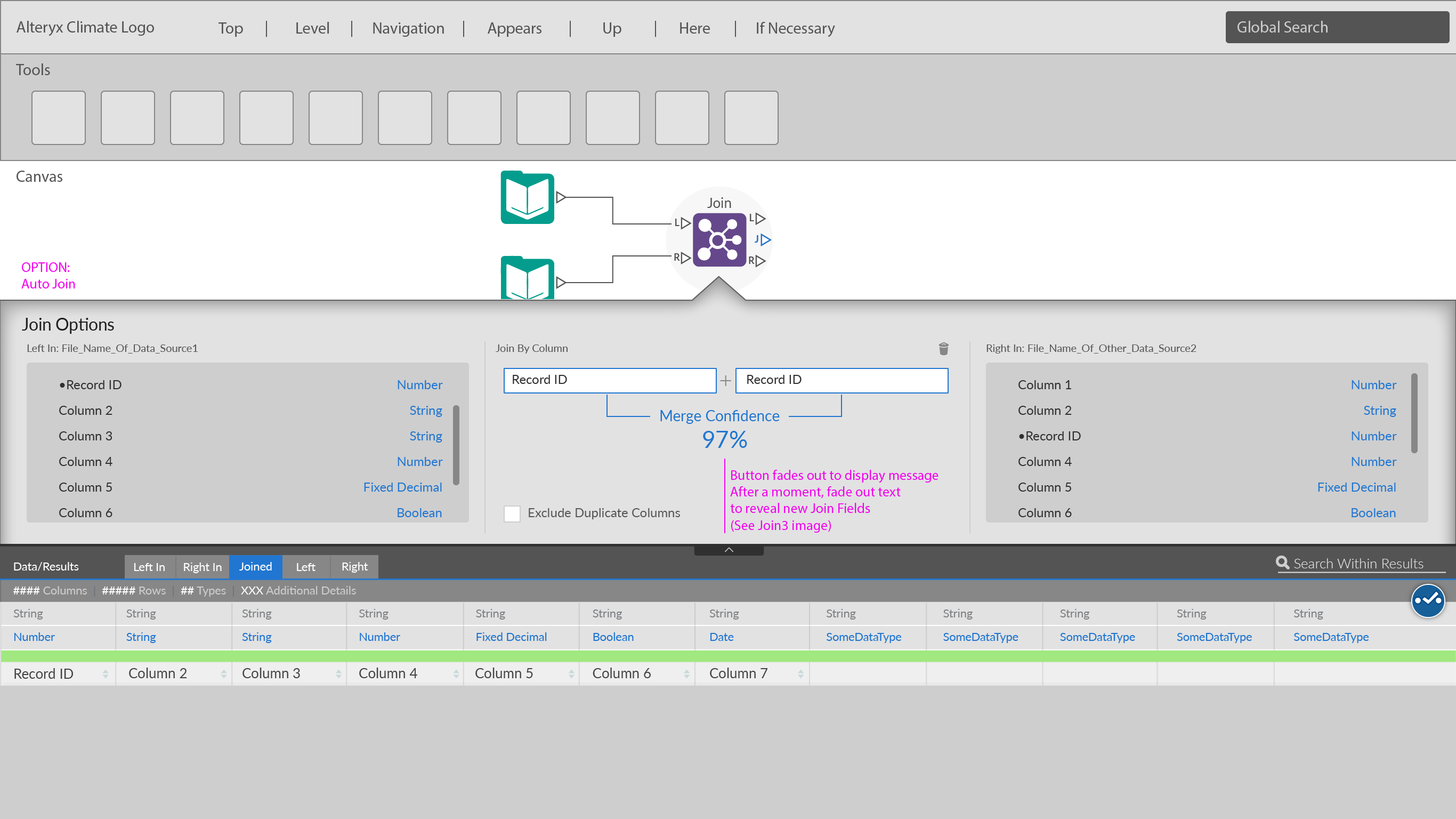Enable Exclude Duplicate Columns checkbox

click(512, 513)
